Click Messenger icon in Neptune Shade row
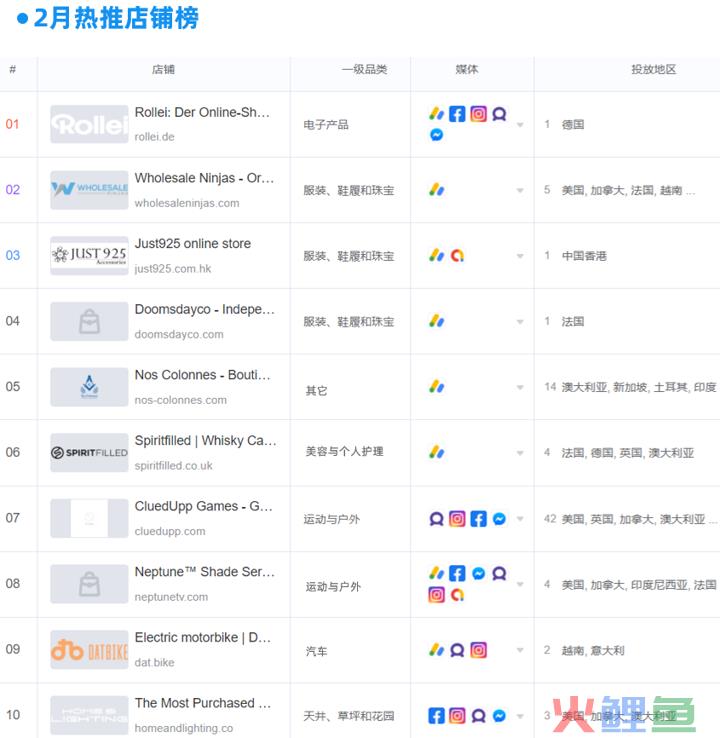 point(478,573)
